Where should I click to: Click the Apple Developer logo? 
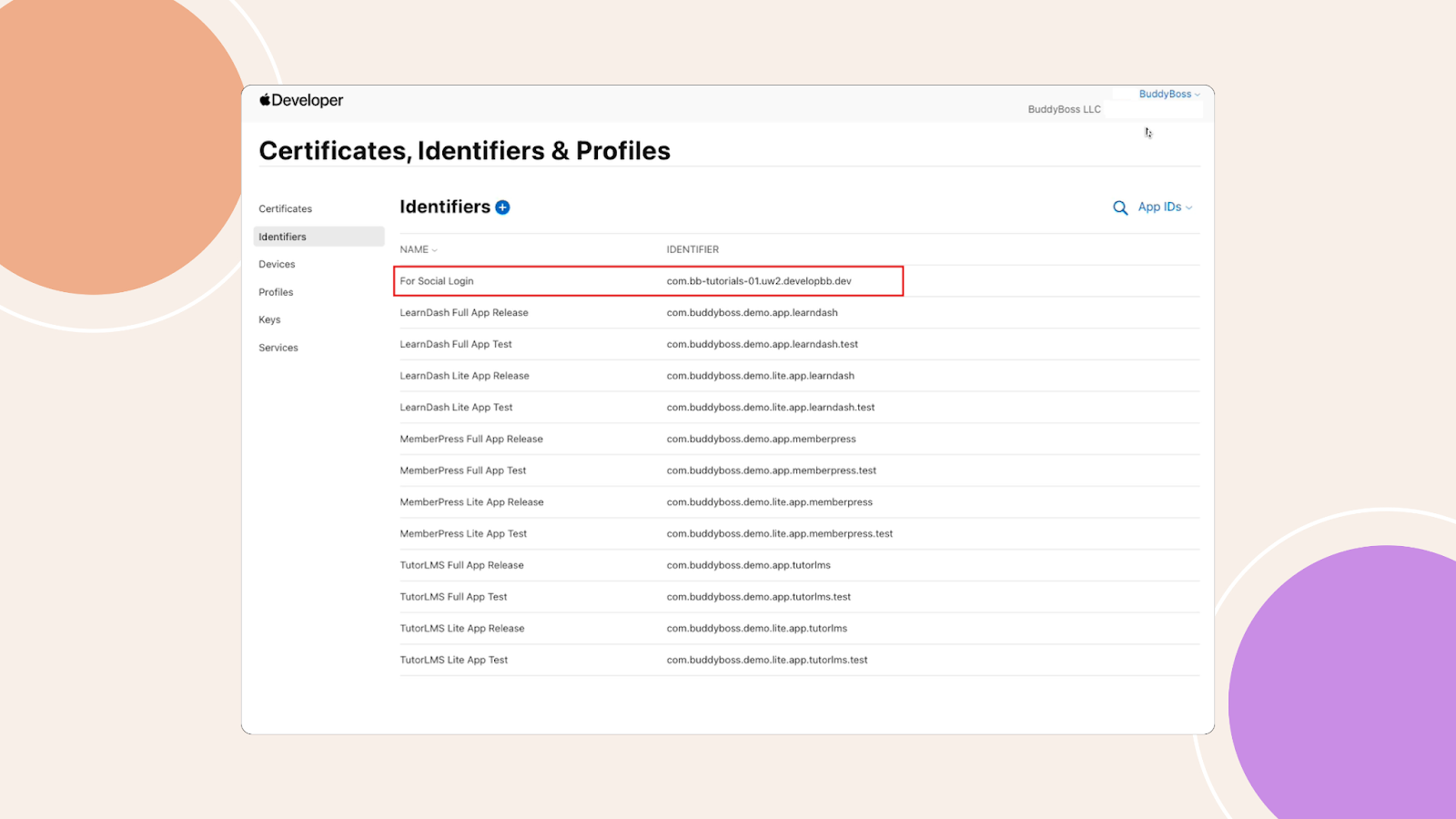pos(301,100)
